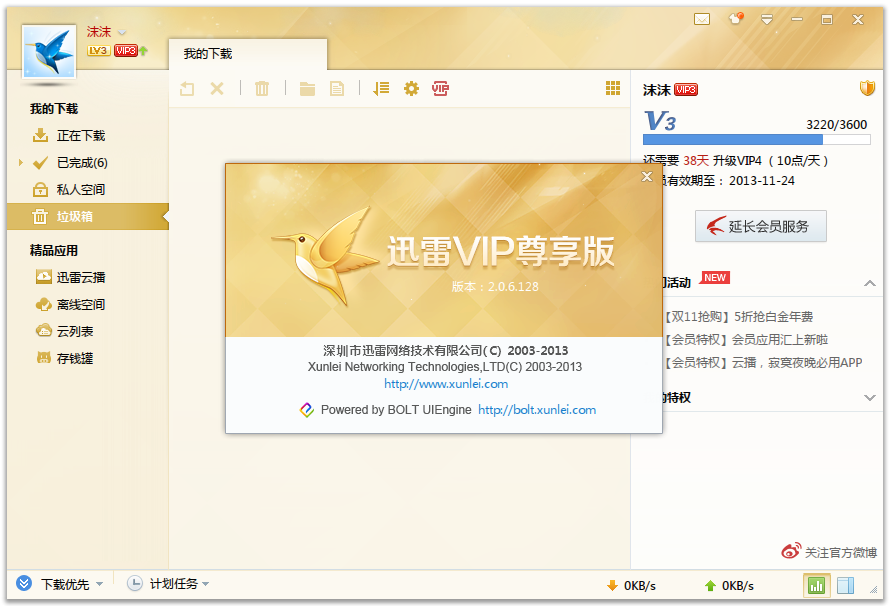The height and width of the screenshot is (606, 890).
Task: Click the 3220/3600 points value
Action: [837, 124]
